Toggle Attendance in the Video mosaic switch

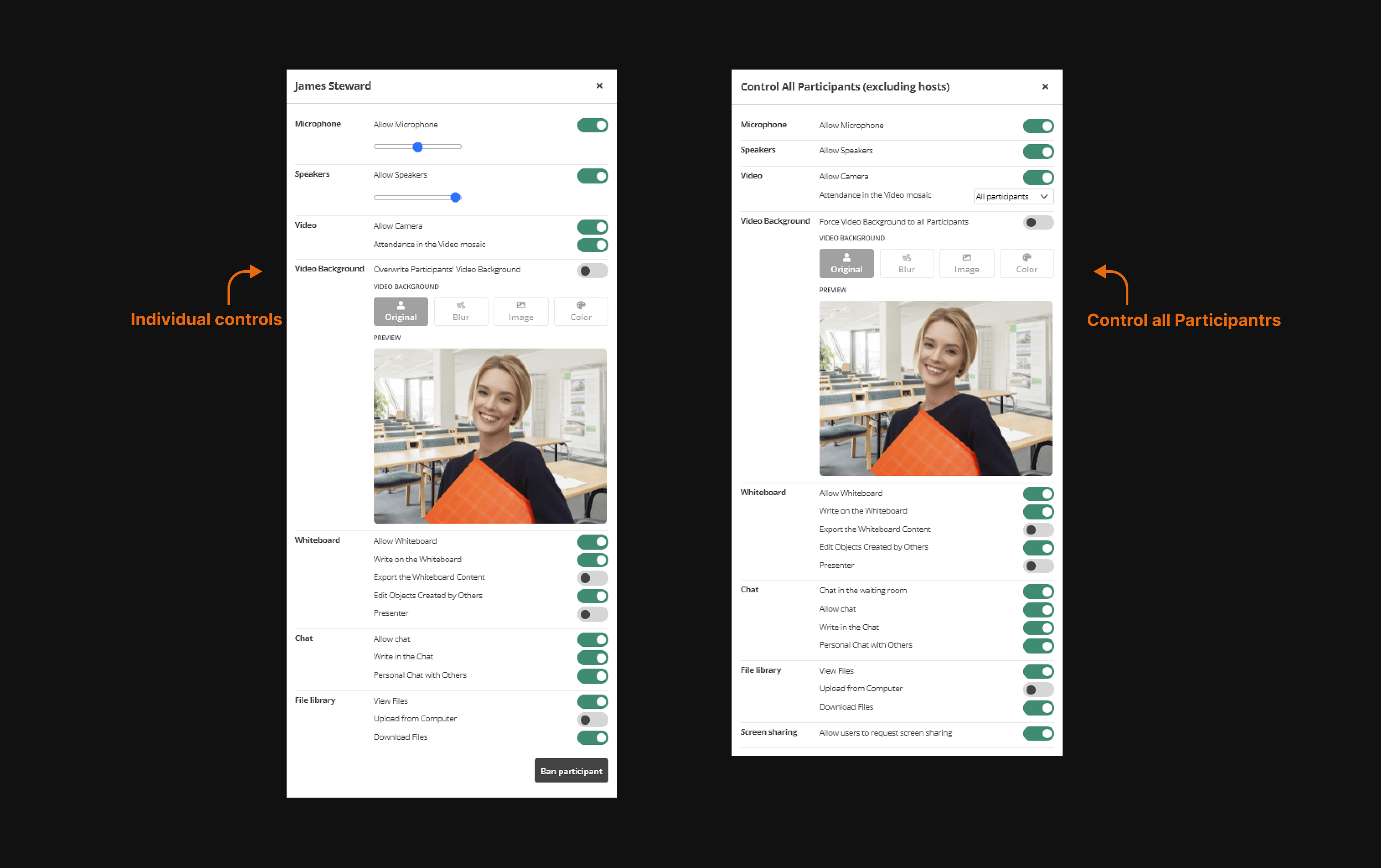(x=592, y=245)
